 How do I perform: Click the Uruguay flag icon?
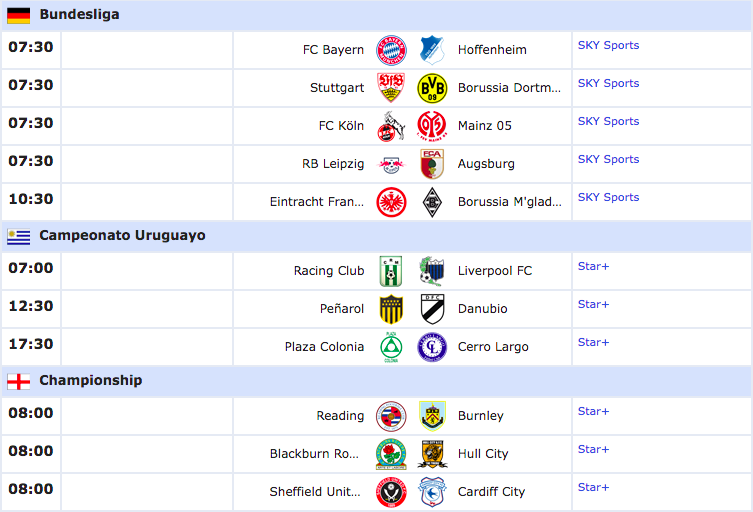[19, 236]
